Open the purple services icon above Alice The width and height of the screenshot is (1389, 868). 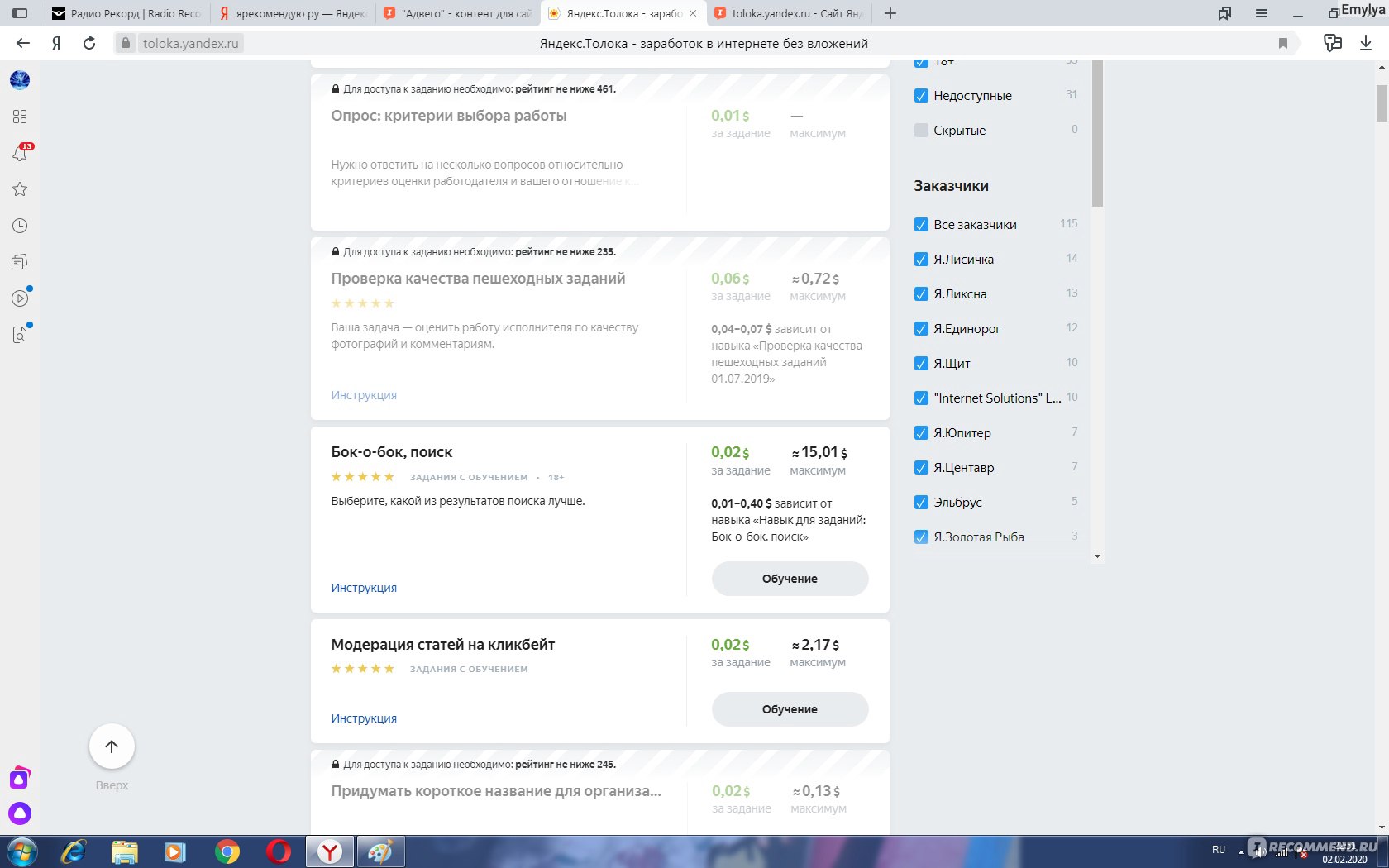click(20, 778)
